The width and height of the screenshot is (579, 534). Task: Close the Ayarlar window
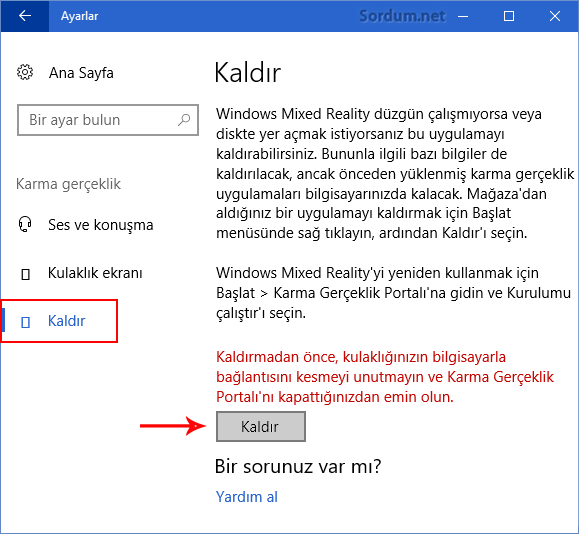(555, 16)
